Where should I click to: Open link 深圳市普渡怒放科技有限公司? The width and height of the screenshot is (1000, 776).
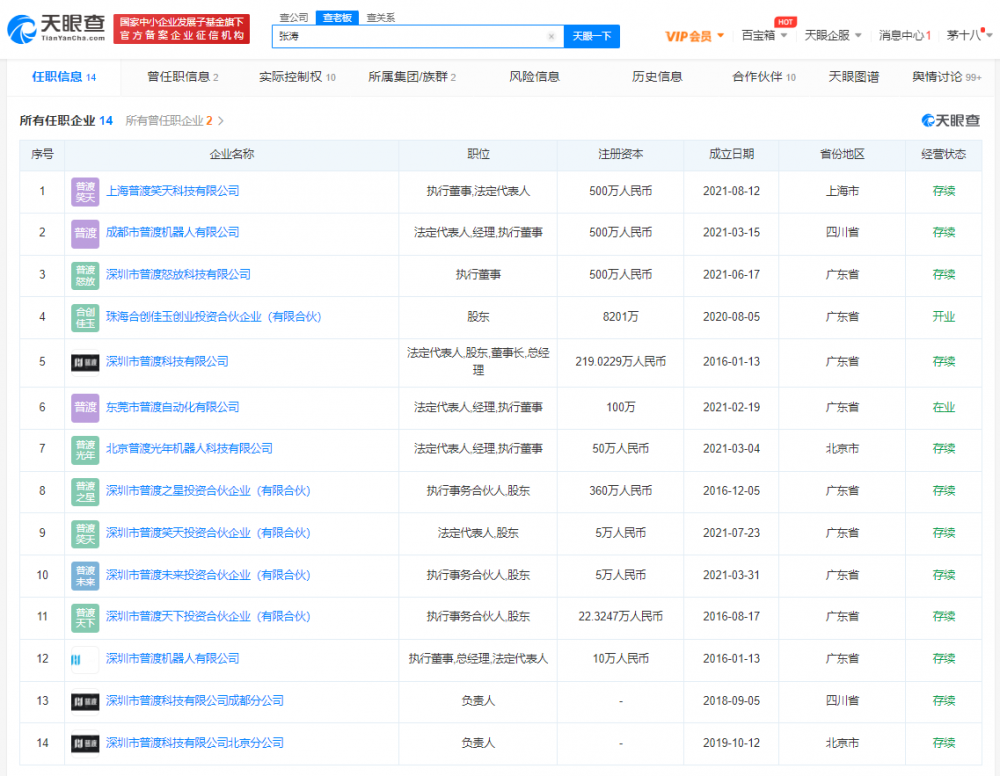click(178, 275)
